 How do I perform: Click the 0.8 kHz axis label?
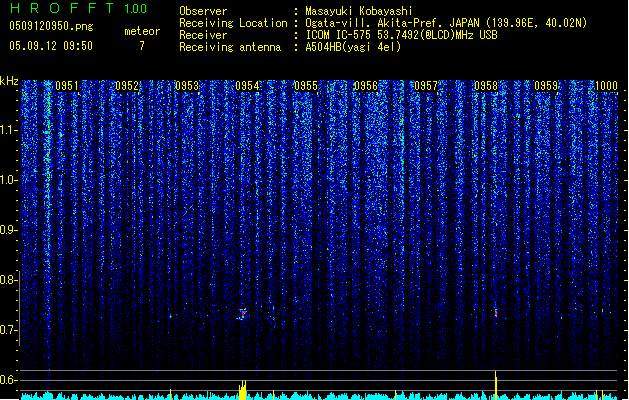point(8,280)
